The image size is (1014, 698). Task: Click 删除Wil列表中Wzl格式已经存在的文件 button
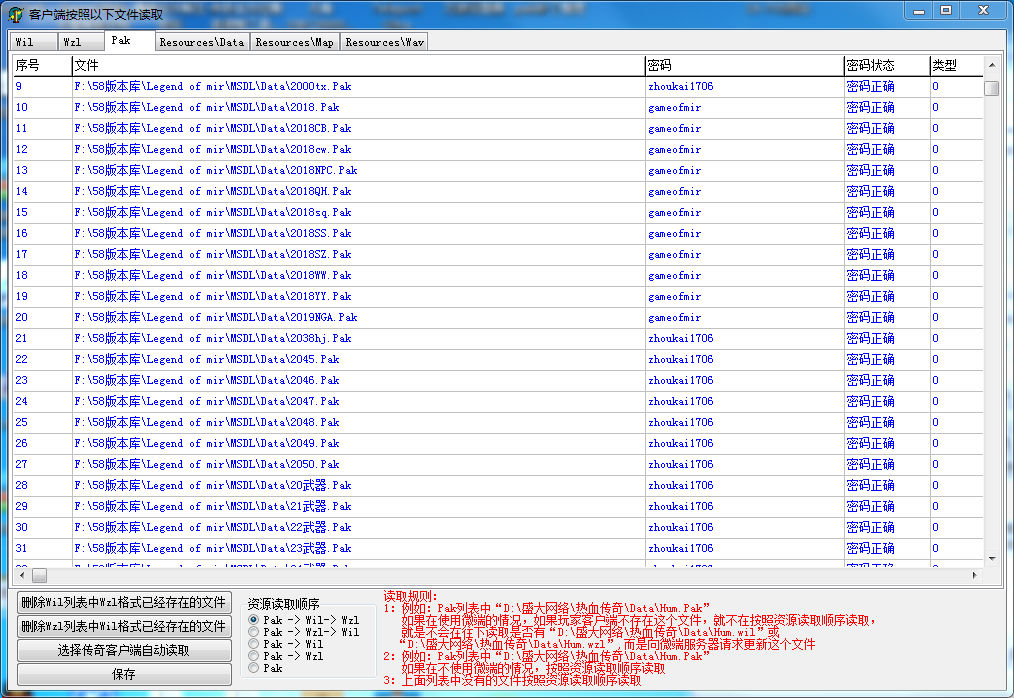pyautogui.click(x=124, y=602)
